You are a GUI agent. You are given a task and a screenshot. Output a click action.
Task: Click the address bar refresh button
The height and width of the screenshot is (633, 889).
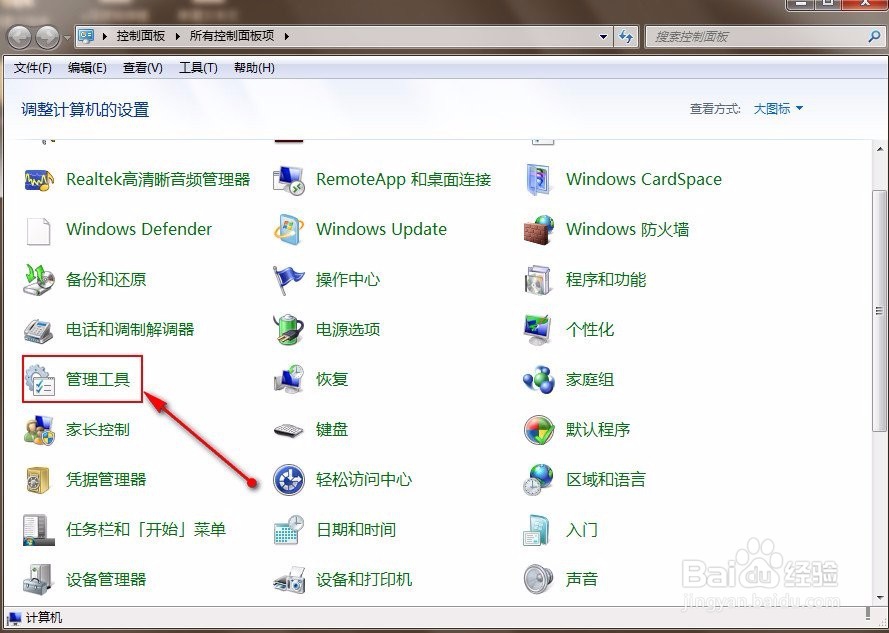point(626,37)
